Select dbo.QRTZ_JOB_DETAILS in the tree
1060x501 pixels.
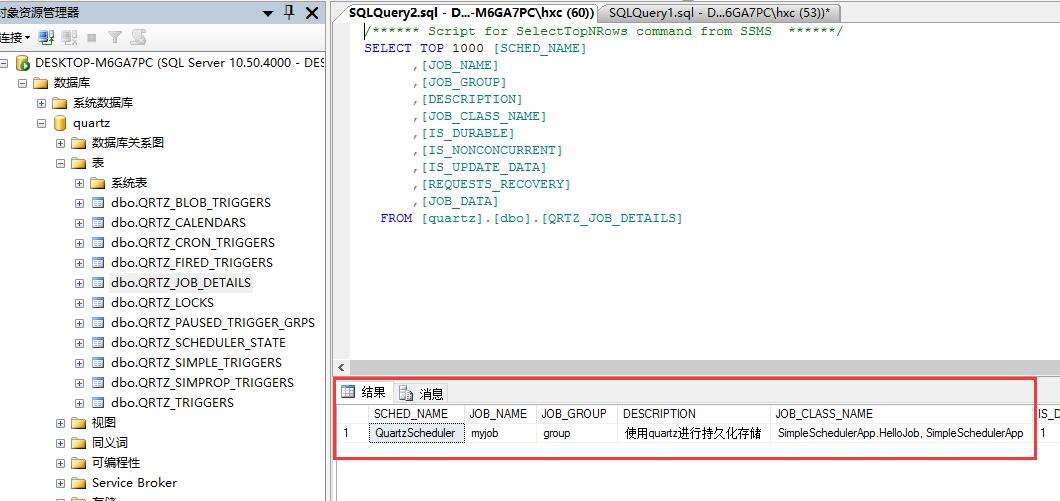coord(180,283)
